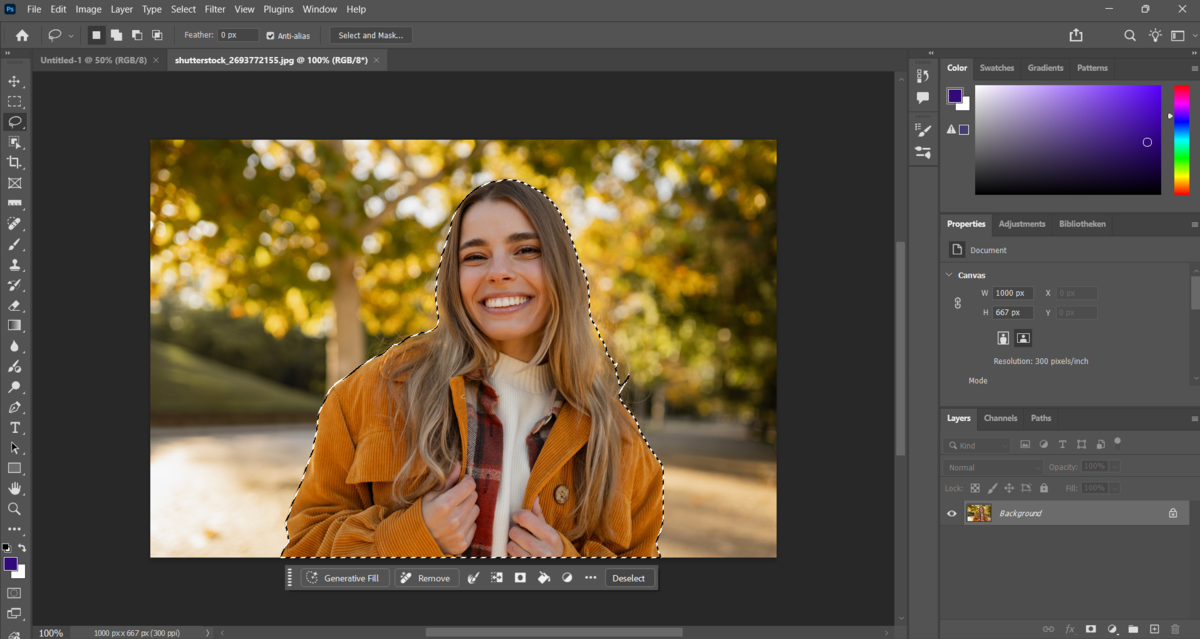Select the Gradient tool
1200x639 pixels.
pyautogui.click(x=14, y=325)
